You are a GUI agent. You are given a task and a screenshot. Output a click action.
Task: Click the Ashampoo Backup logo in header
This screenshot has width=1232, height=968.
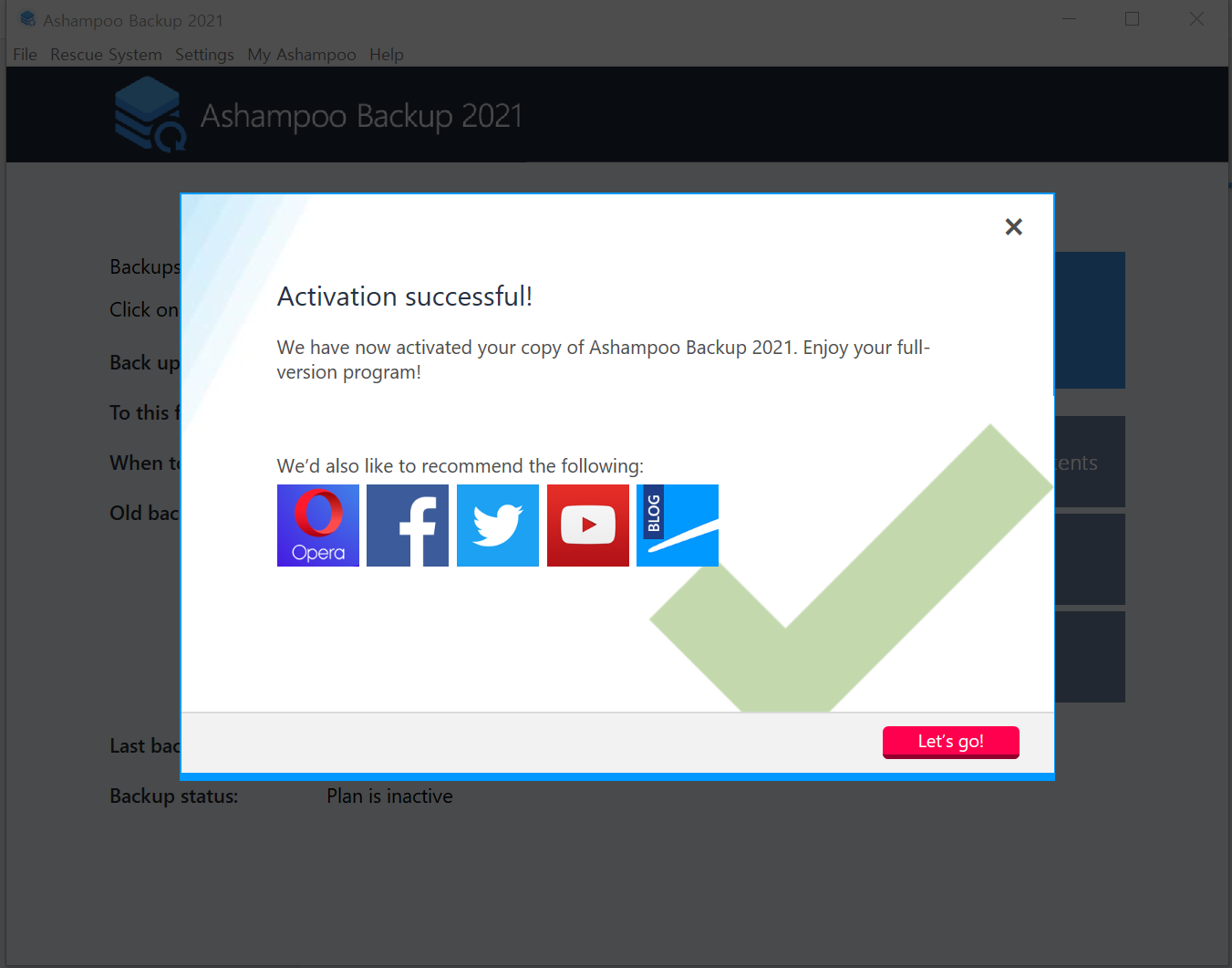click(150, 114)
